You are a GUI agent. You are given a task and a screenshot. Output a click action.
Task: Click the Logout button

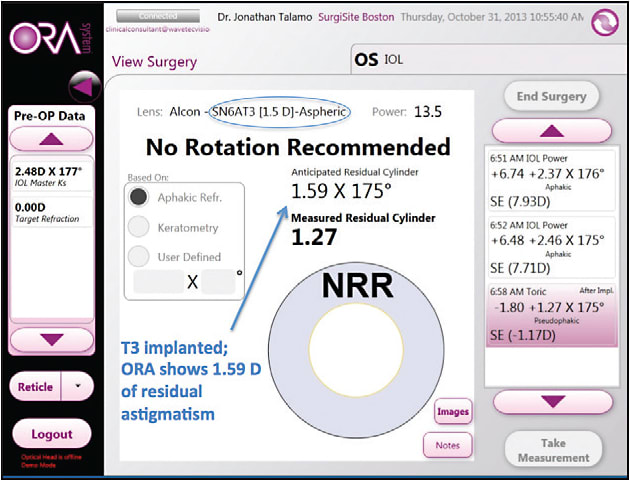coord(52,434)
